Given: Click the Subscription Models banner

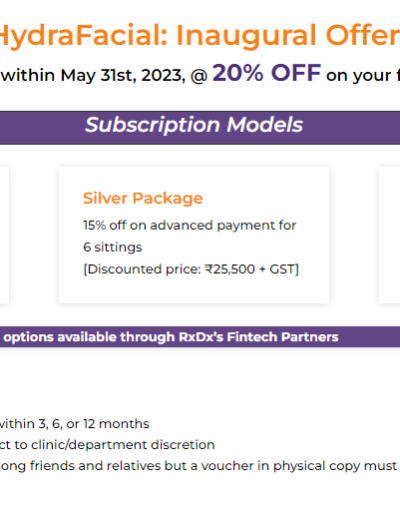Looking at the screenshot, I should (x=200, y=128).
